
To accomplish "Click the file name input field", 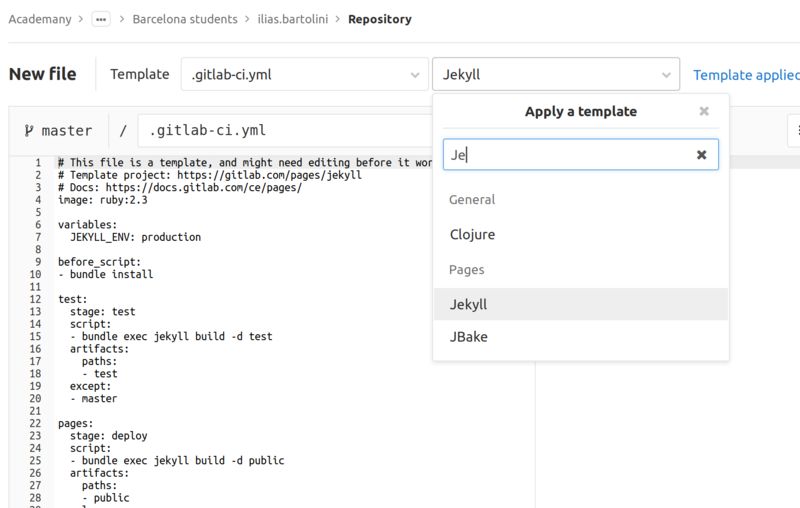I will click(x=280, y=131).
